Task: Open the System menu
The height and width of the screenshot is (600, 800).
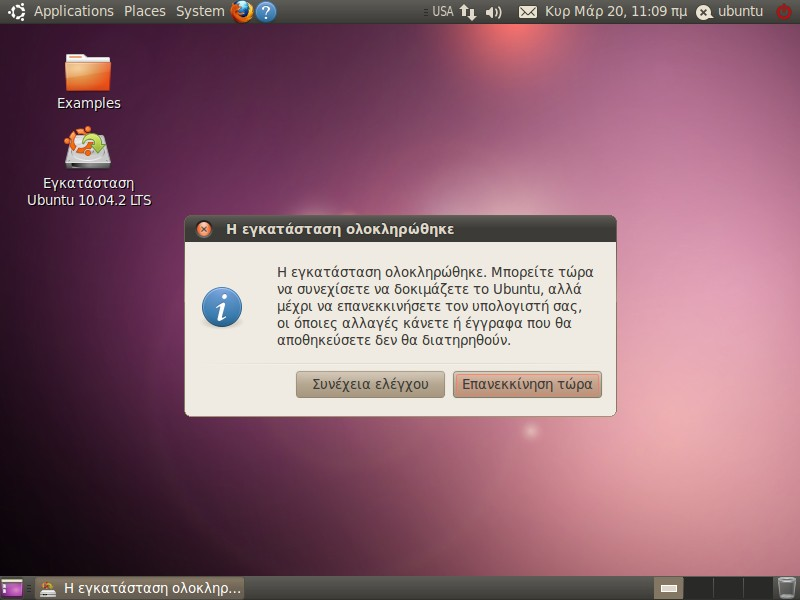Action: (200, 11)
